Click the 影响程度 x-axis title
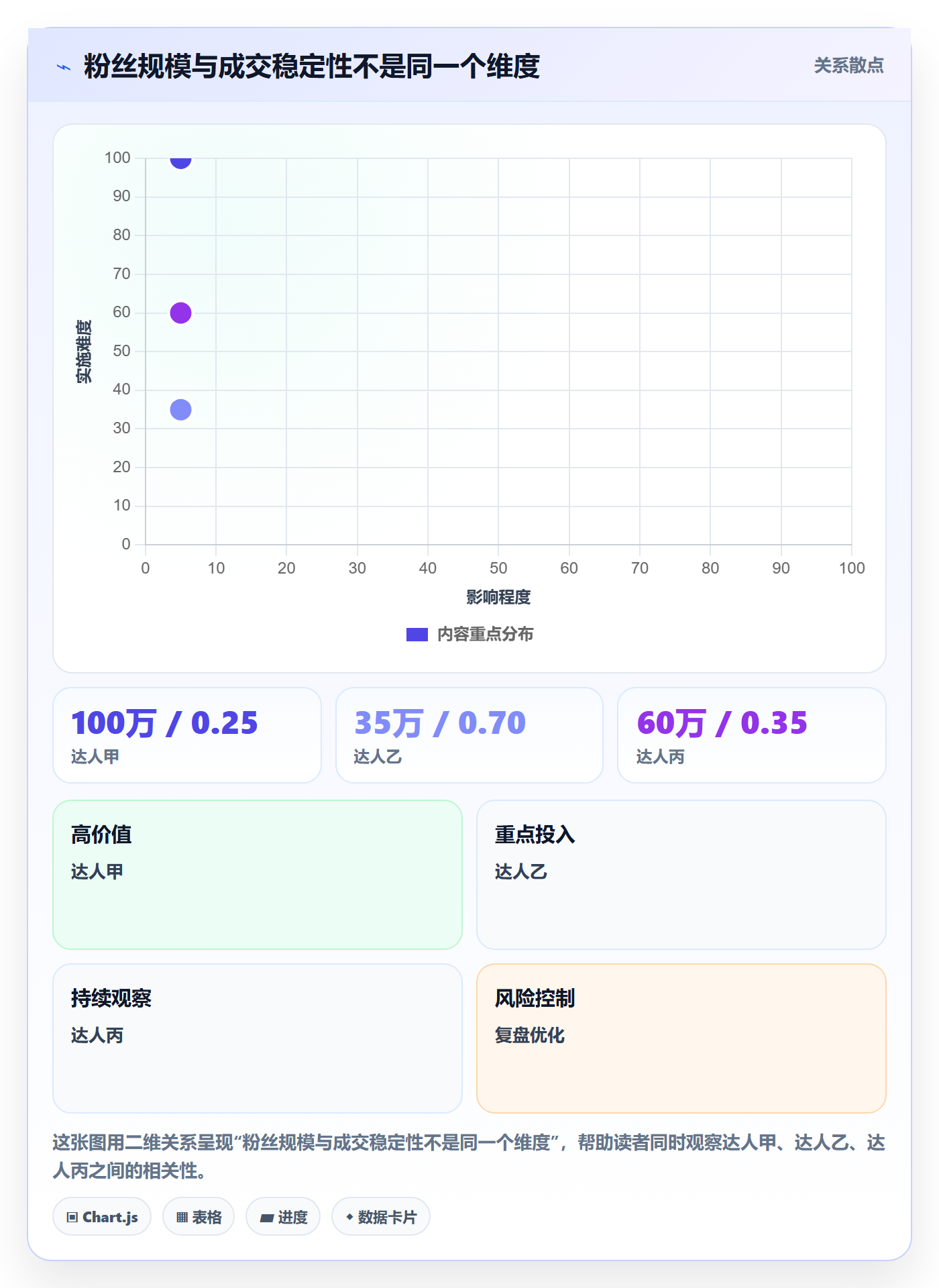Screen dimensions: 939x1288 tap(498, 597)
